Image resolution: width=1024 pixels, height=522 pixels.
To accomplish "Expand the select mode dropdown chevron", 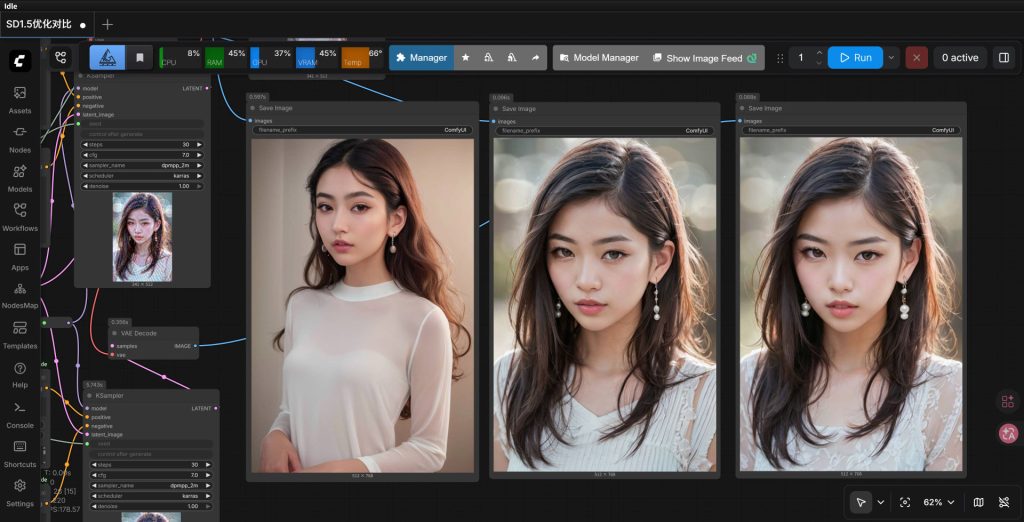I will click(x=881, y=502).
